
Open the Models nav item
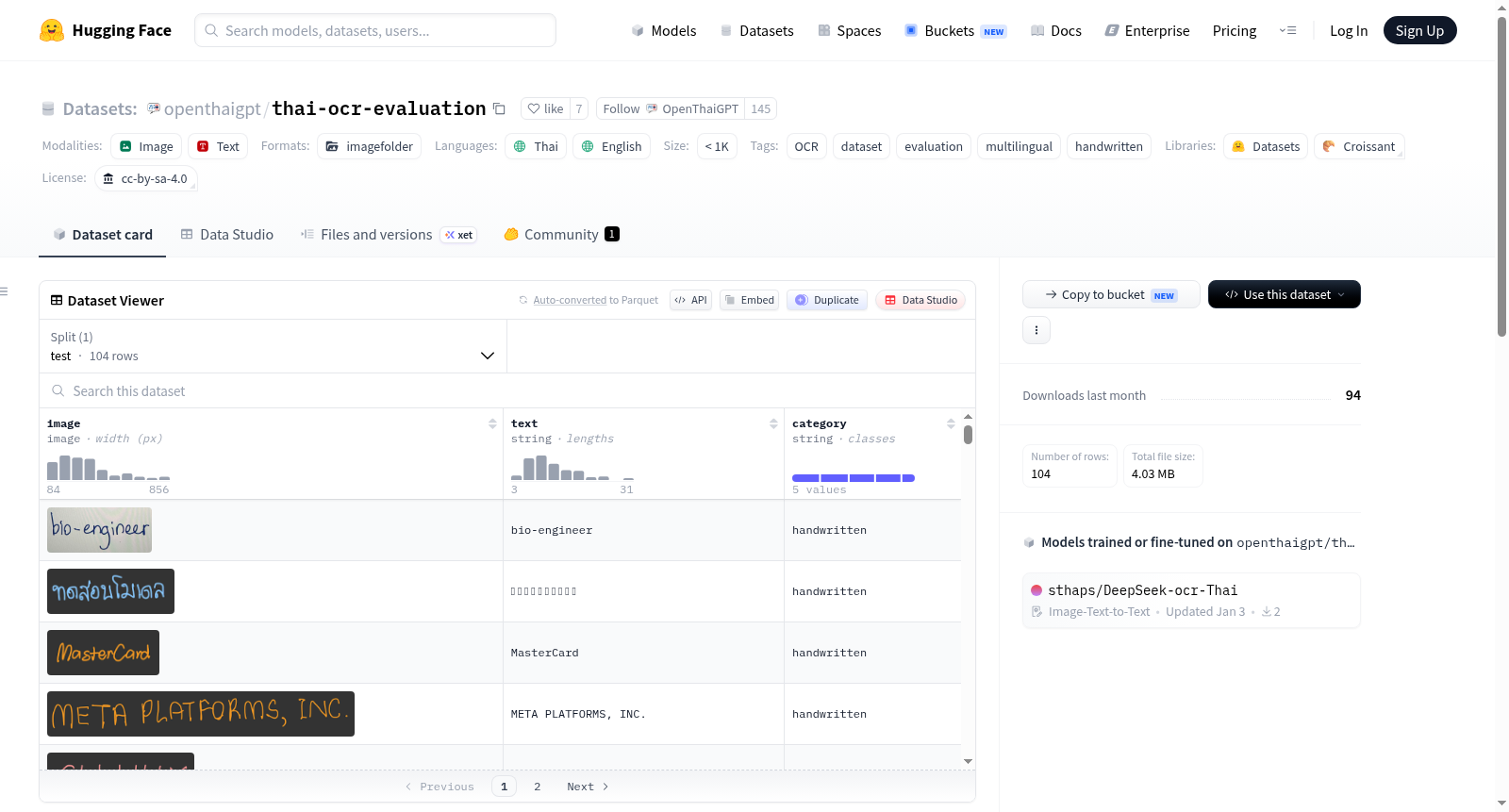click(x=664, y=30)
